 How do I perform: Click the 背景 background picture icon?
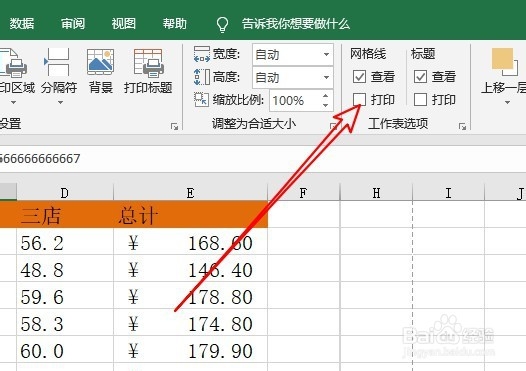click(100, 62)
